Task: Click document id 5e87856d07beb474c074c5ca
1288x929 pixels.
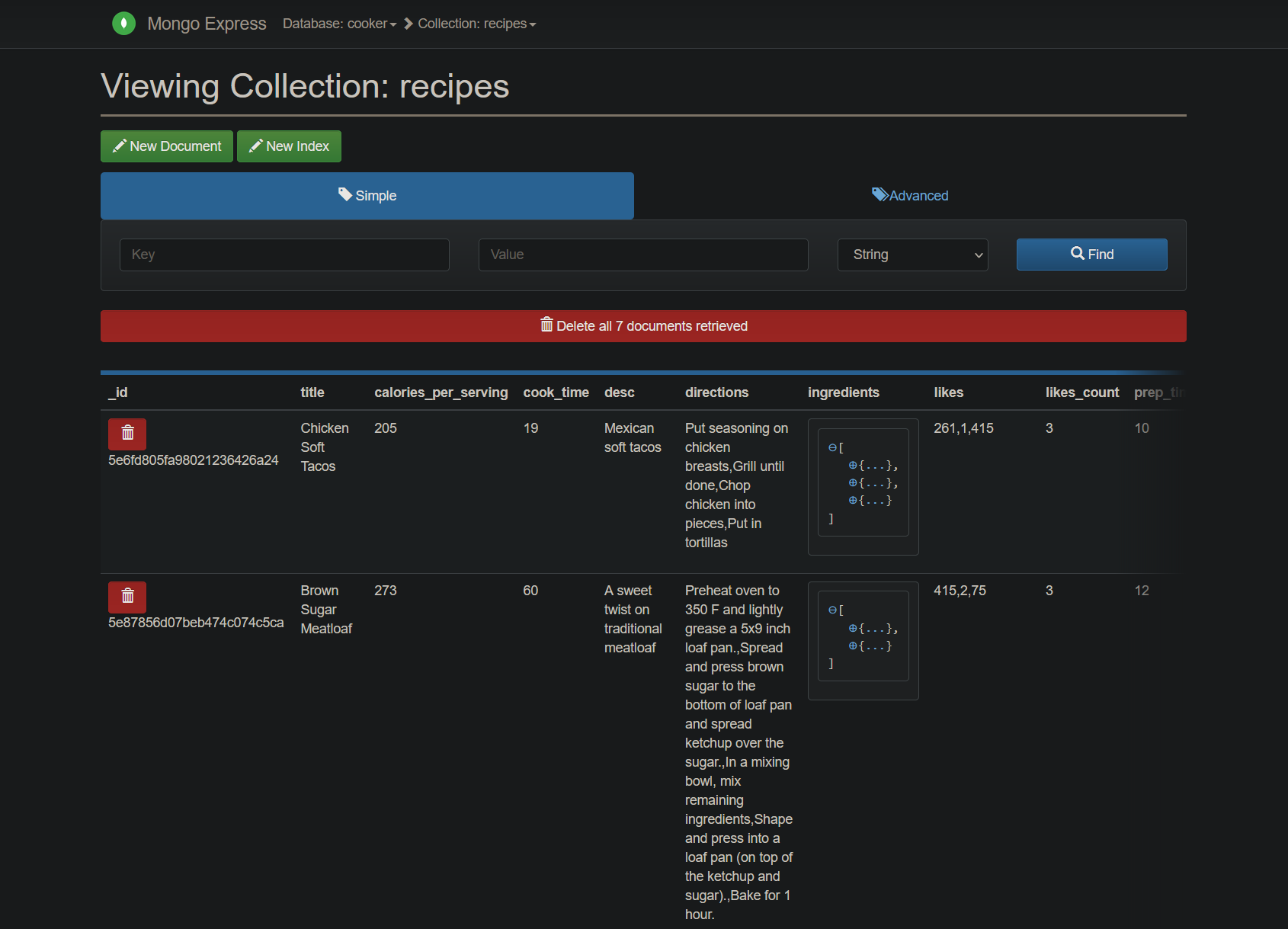Action: 196,623
